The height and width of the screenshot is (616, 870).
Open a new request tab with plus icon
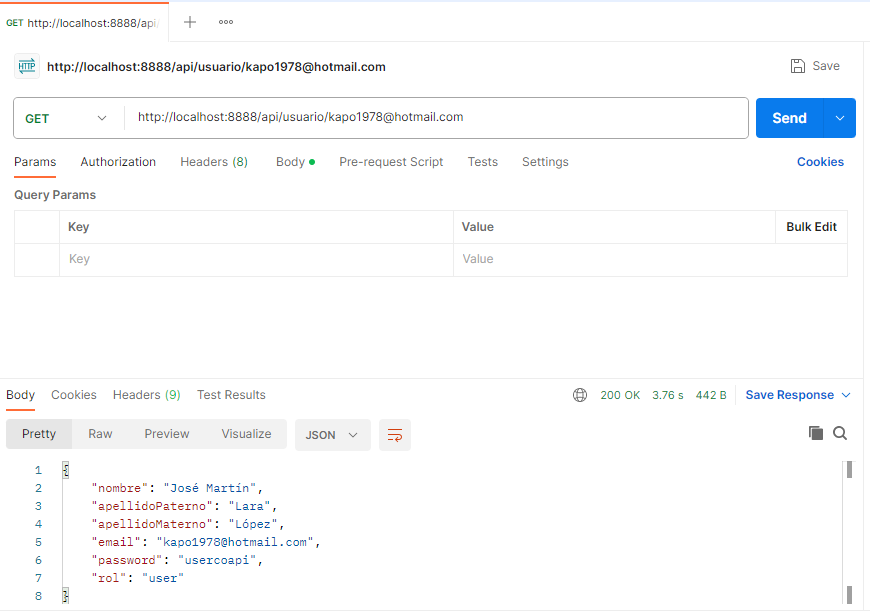coord(190,22)
